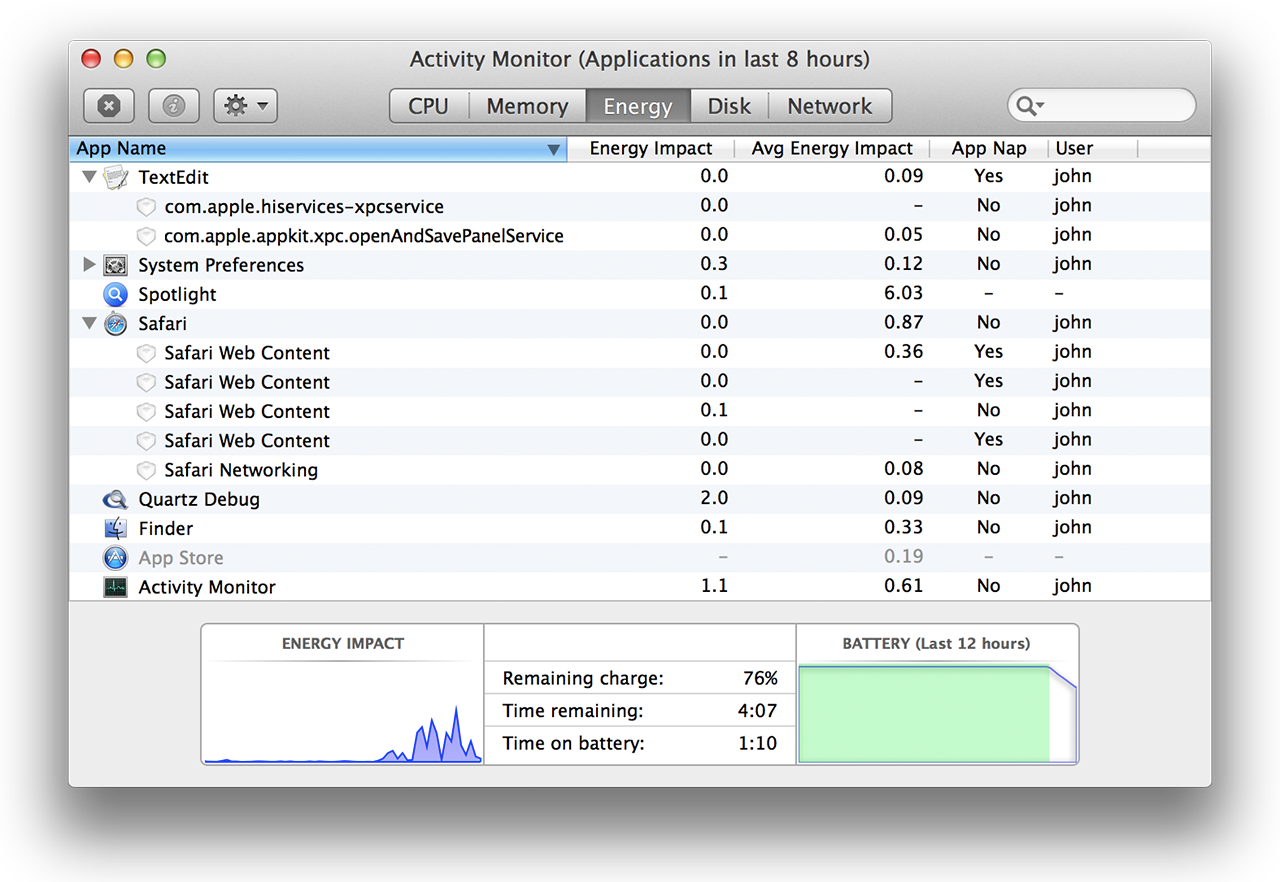The height and width of the screenshot is (882, 1280).
Task: Switch to the Disk tab
Action: [x=729, y=106]
